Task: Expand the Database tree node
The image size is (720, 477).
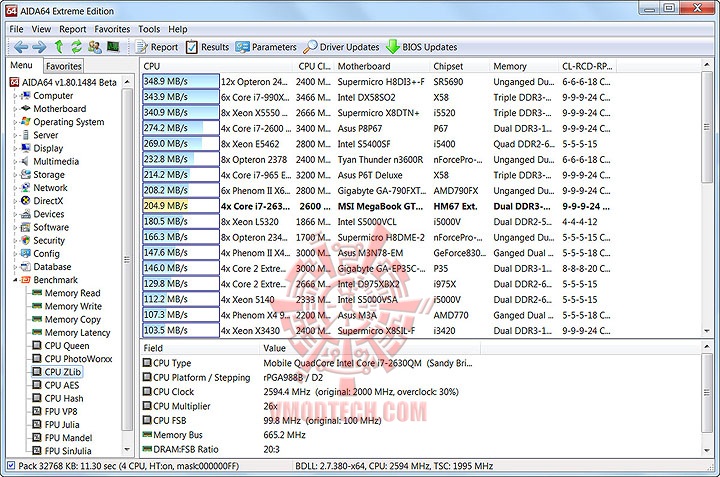Action: point(15,267)
